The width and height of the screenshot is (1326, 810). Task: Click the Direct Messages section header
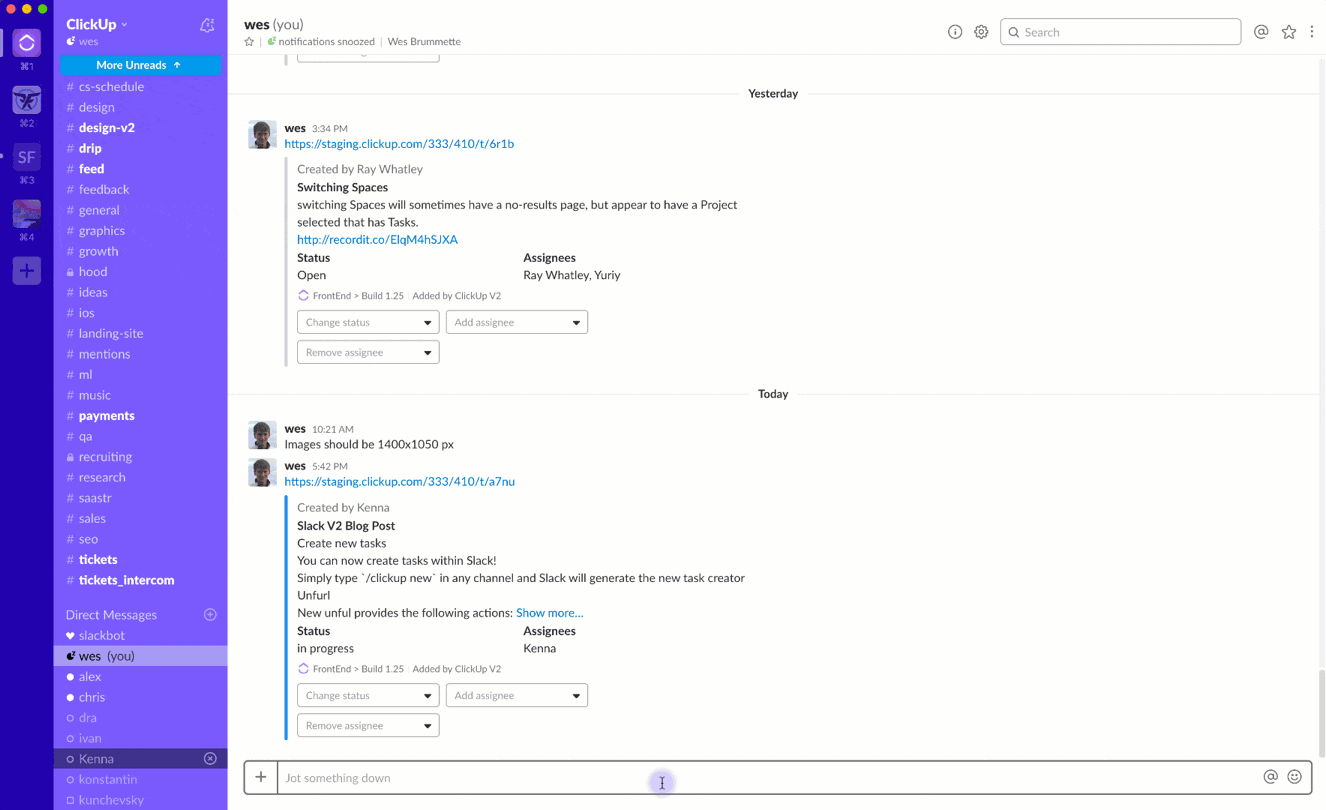(x=111, y=615)
